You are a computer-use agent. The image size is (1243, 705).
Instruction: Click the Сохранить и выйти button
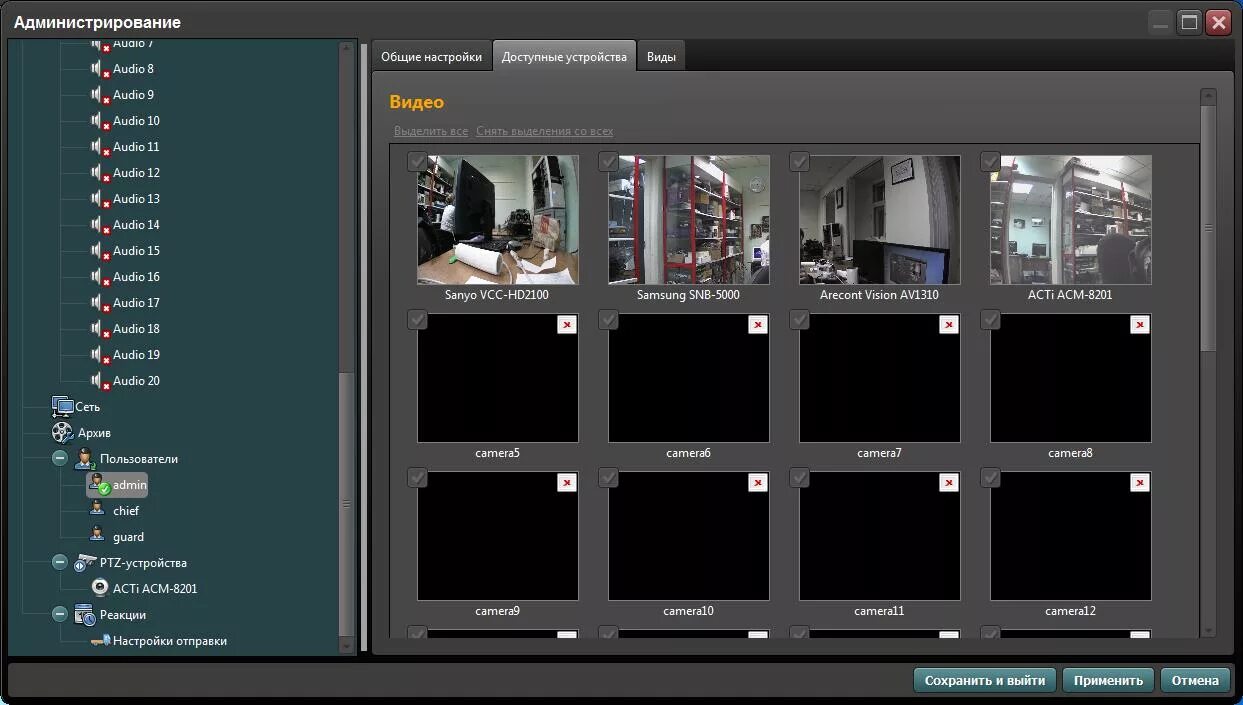click(985, 680)
